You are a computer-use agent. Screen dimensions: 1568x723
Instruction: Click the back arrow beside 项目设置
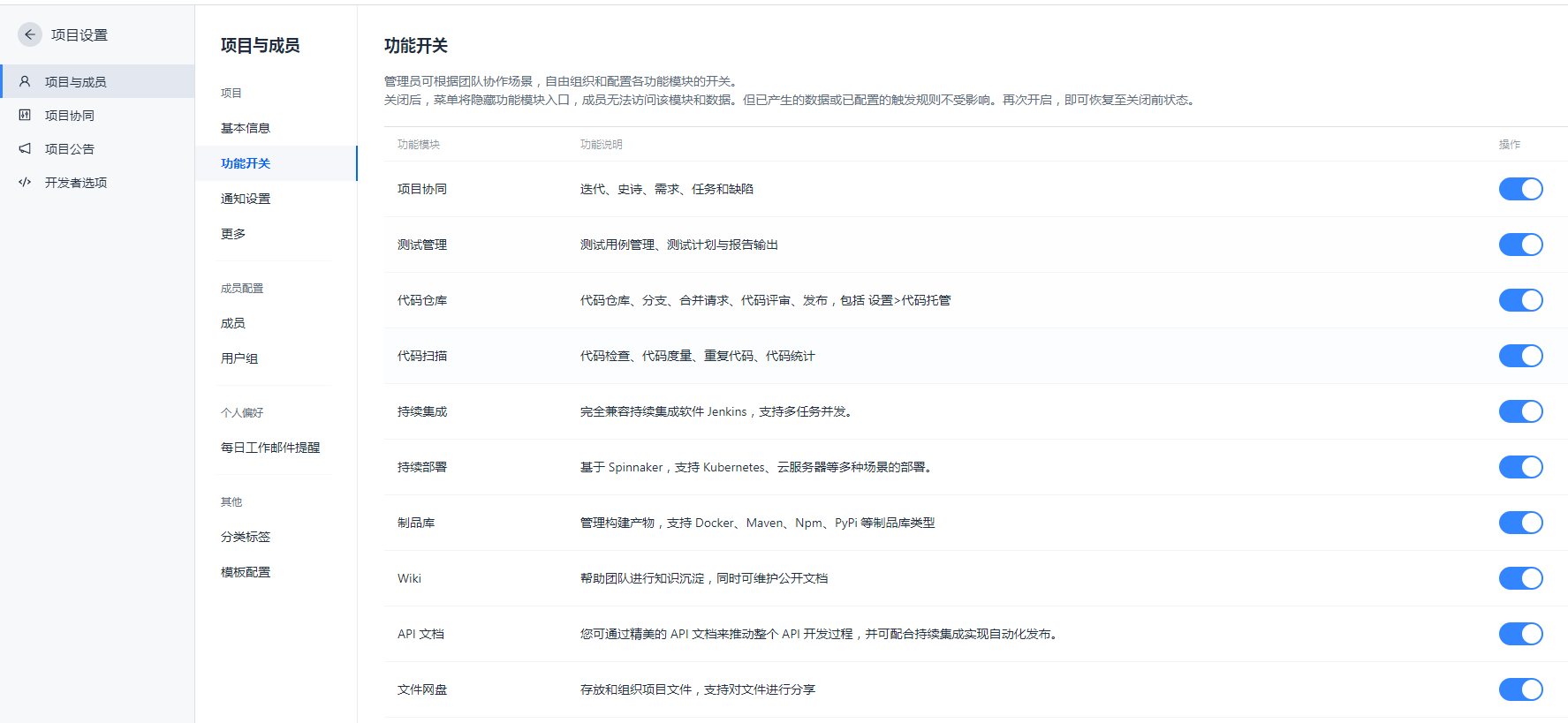click(30, 34)
